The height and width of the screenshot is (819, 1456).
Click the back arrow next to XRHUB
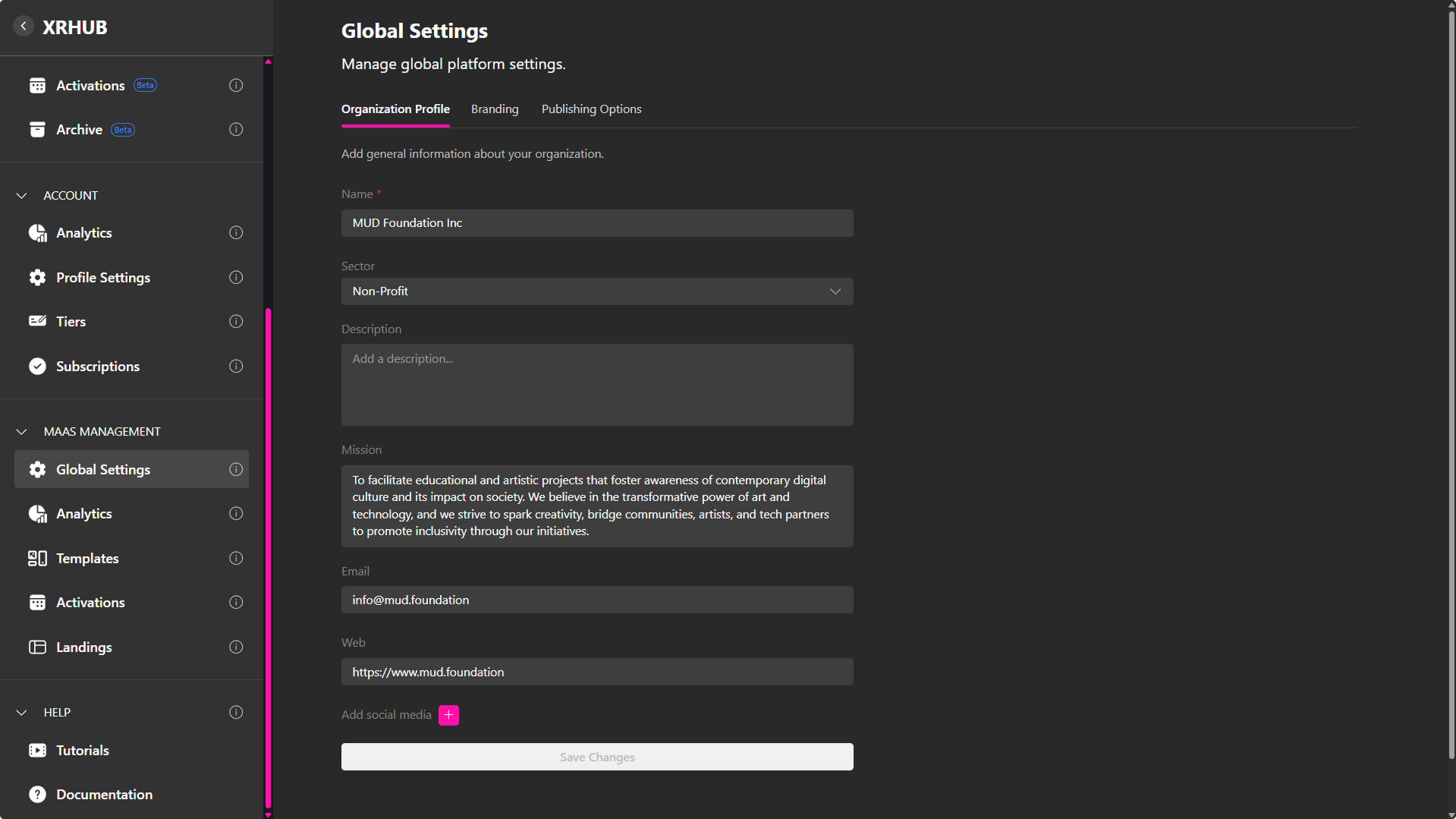(x=24, y=27)
